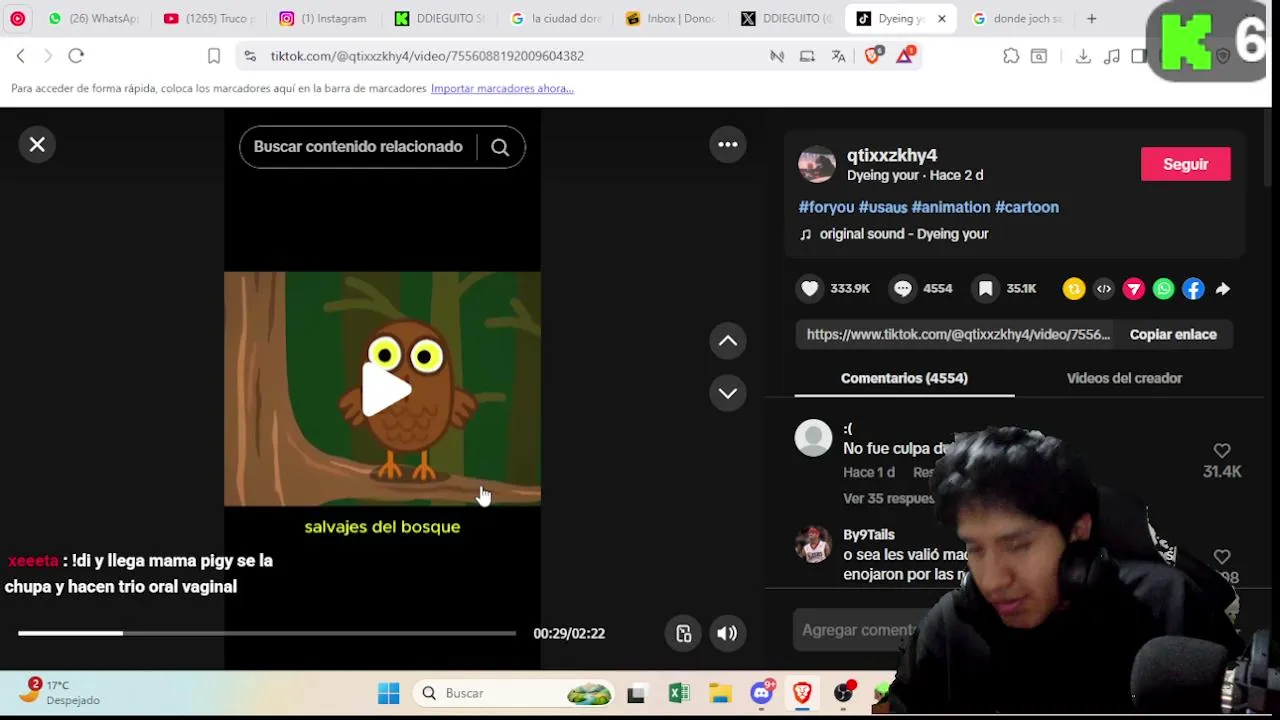This screenshot has width=1280, height=720.
Task: Click the #usaus hashtag
Action: [883, 207]
